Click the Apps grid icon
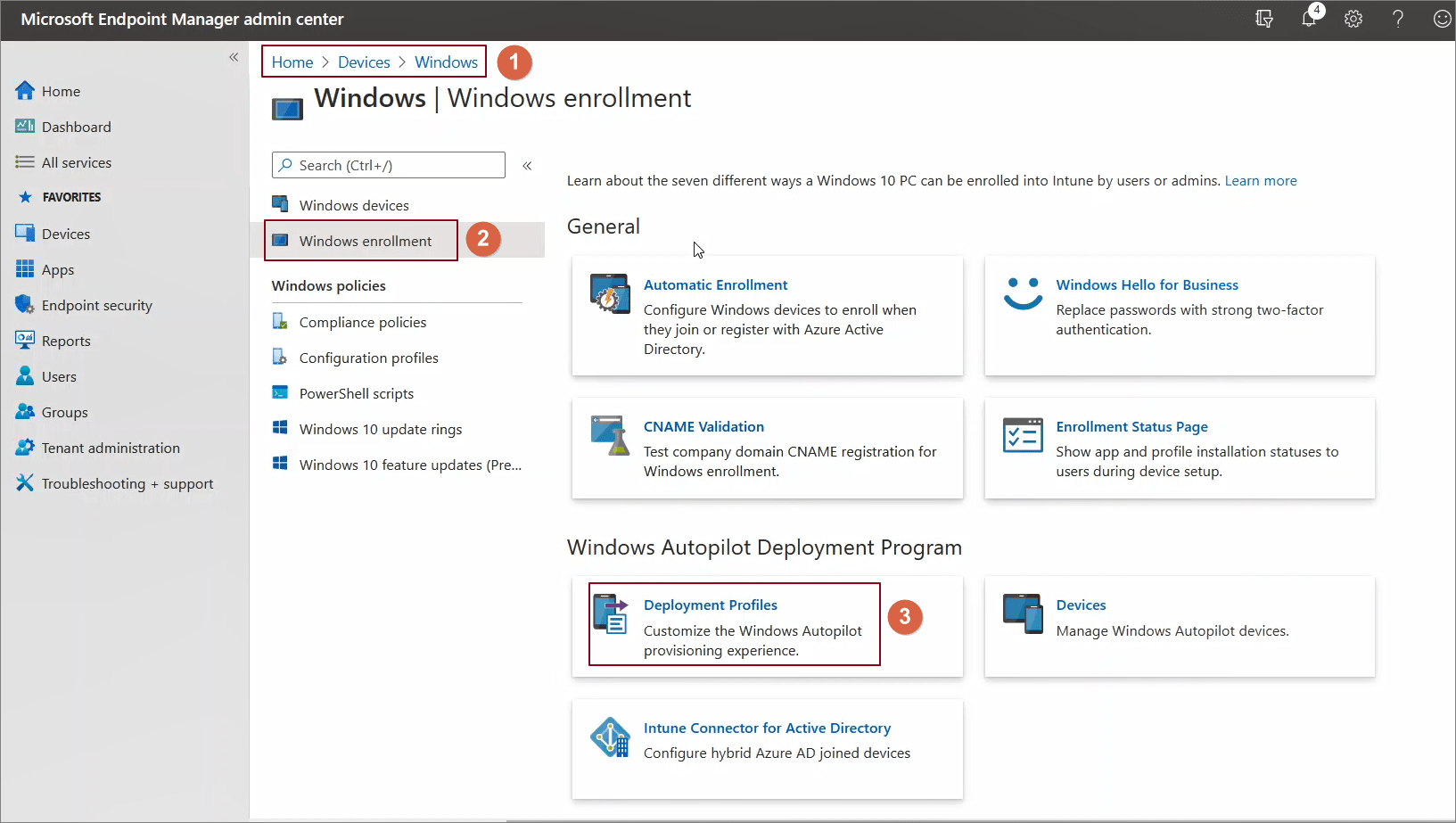The height and width of the screenshot is (823, 1456). (x=25, y=269)
